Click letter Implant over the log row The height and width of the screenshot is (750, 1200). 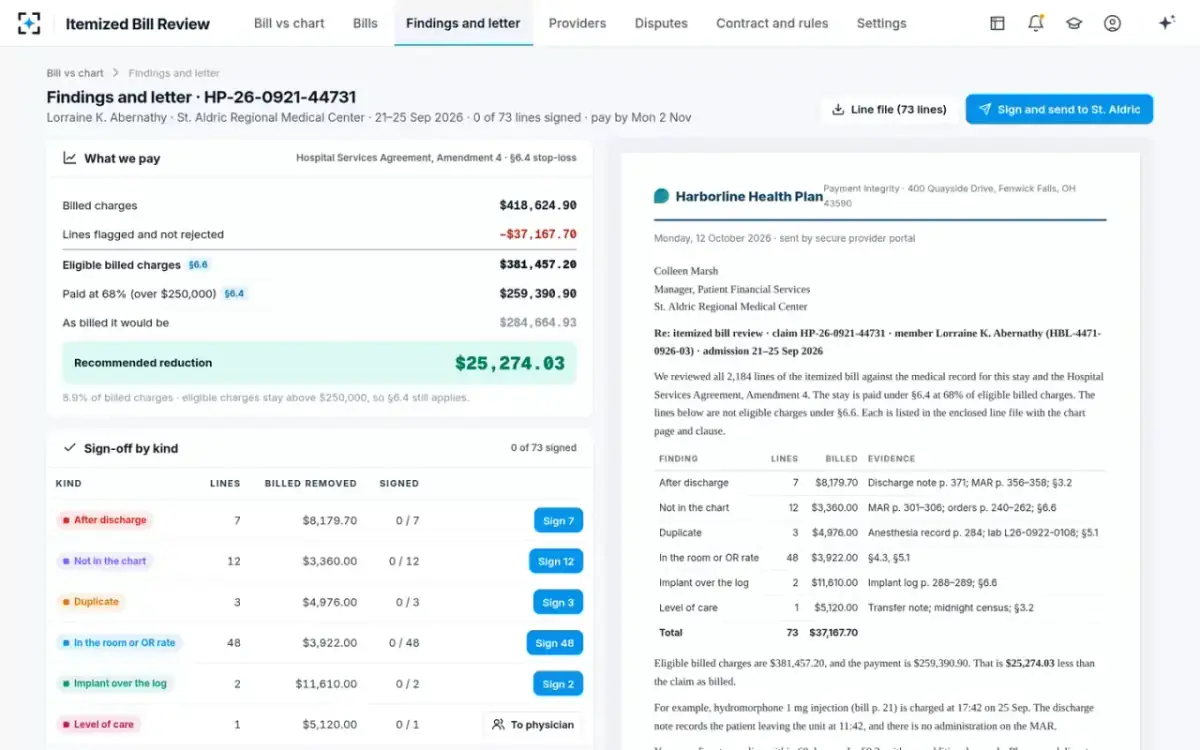[880, 583]
